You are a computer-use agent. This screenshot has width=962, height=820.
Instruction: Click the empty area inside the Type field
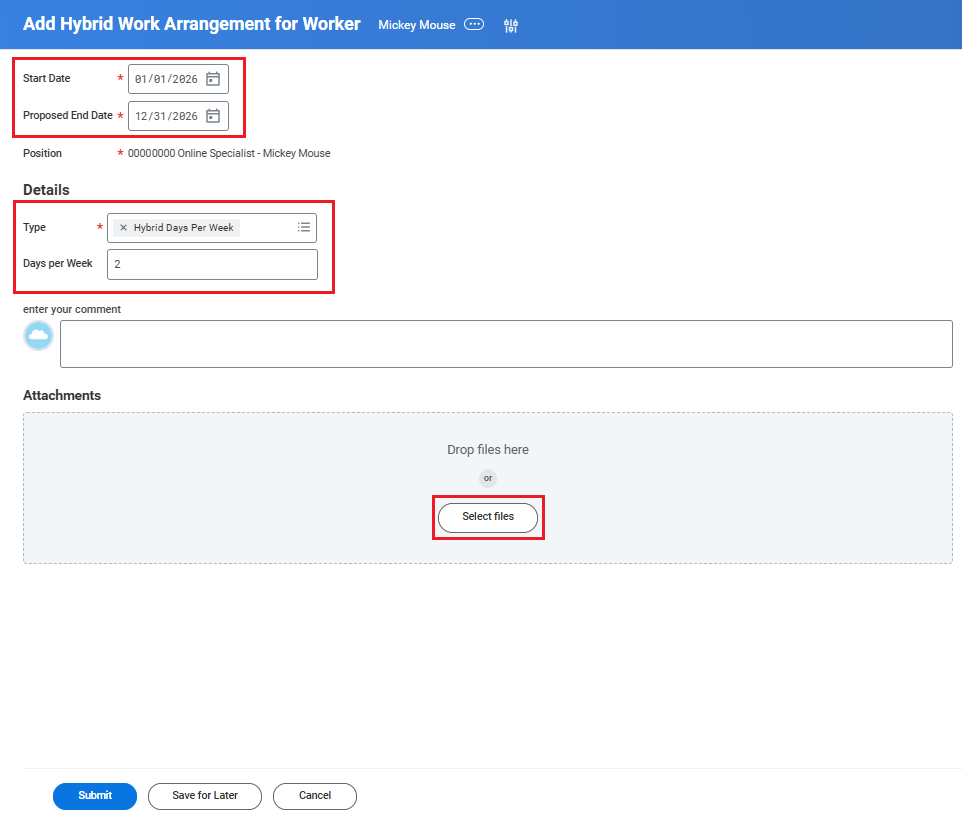click(266, 228)
